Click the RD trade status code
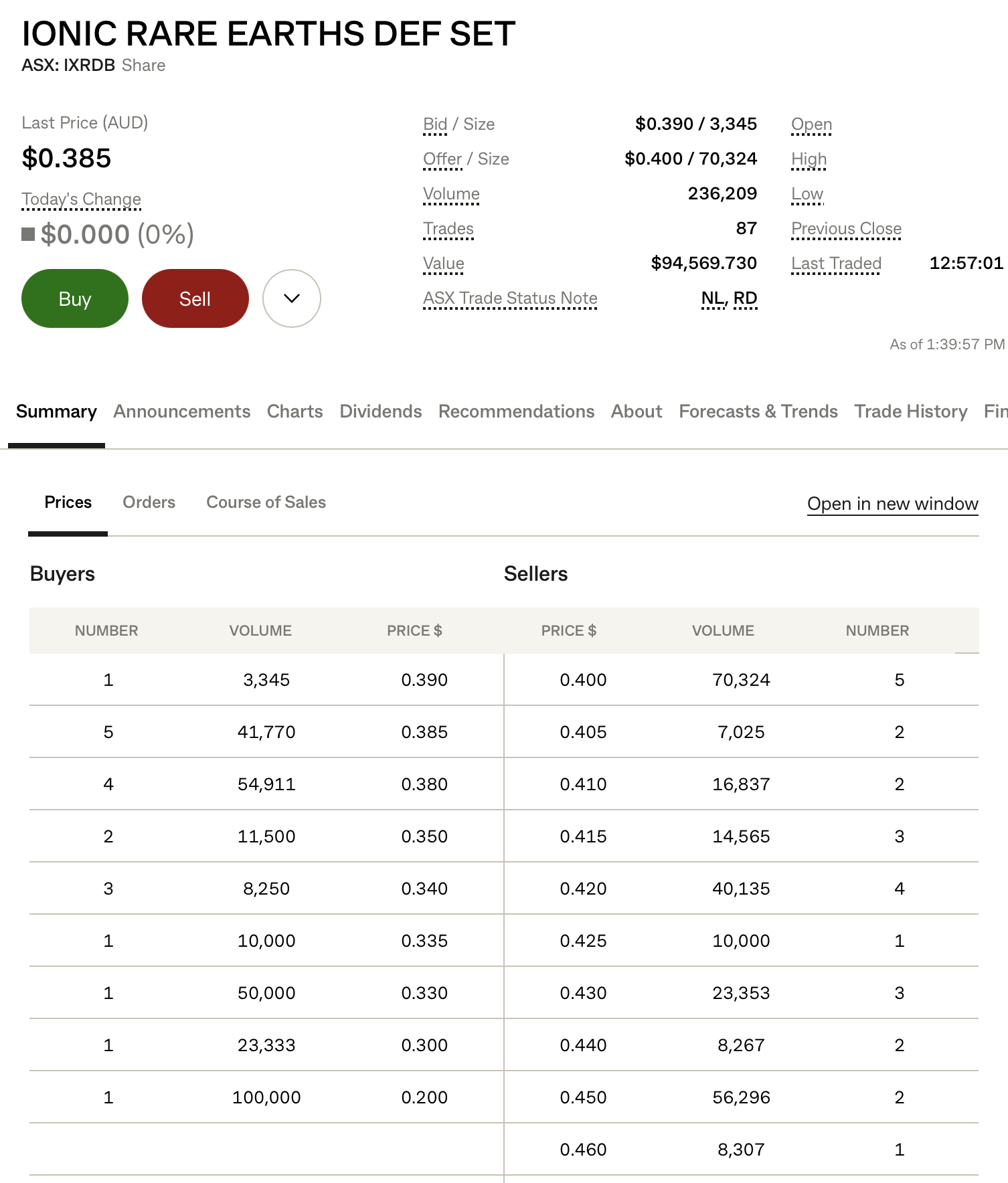Viewport: 1008px width, 1183px height. click(x=746, y=298)
